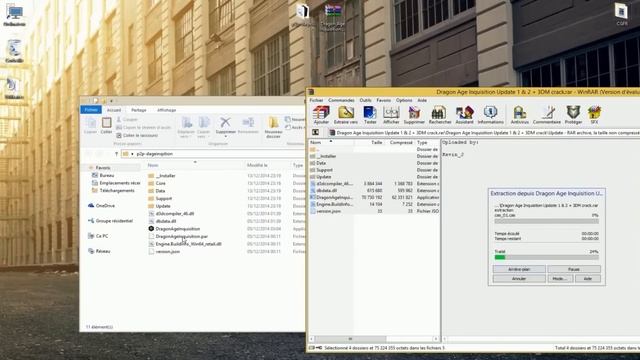Image resolution: width=640 pixels, height=360 pixels.
Task: Sort Explorer list by Modifié le column
Action: click(x=257, y=165)
